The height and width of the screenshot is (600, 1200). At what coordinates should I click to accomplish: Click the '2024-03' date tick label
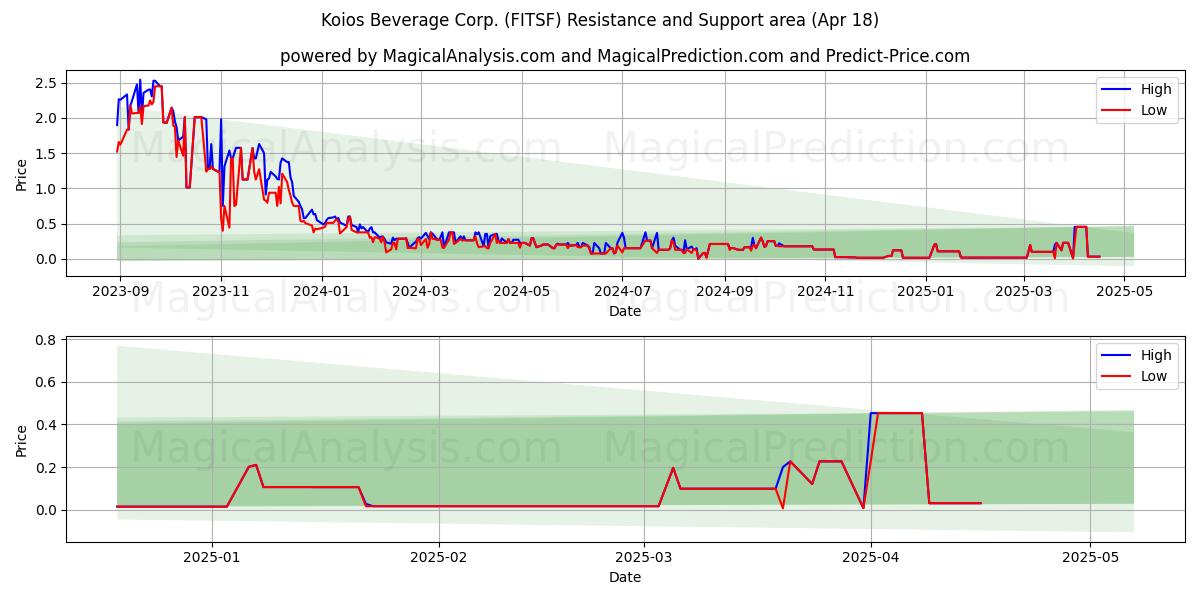click(x=421, y=291)
